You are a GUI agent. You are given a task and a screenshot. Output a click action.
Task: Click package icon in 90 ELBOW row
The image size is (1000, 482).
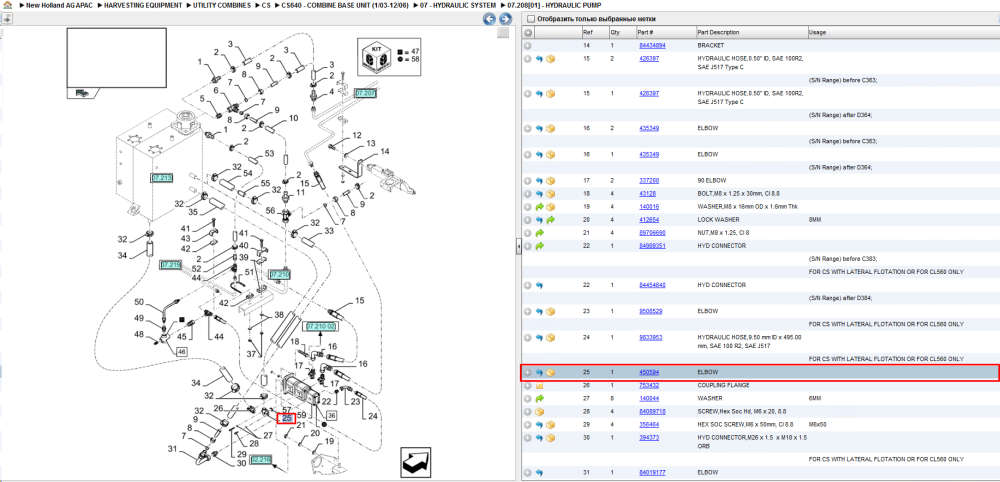click(x=550, y=180)
